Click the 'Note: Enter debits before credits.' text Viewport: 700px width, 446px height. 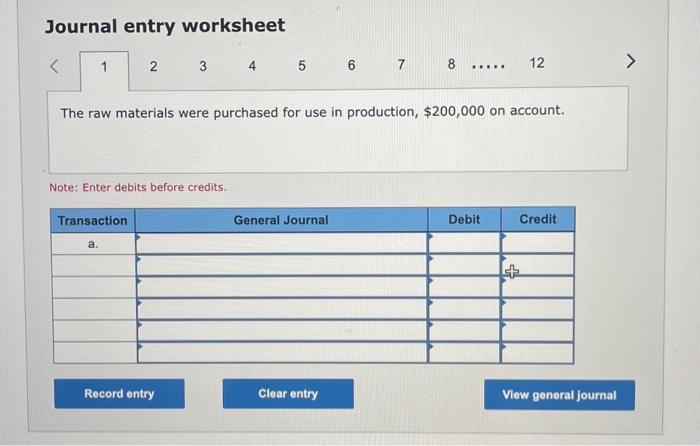138,187
